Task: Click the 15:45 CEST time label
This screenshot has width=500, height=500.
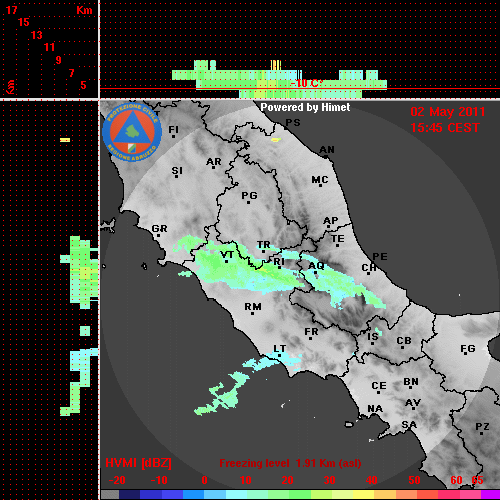Action: 445,128
